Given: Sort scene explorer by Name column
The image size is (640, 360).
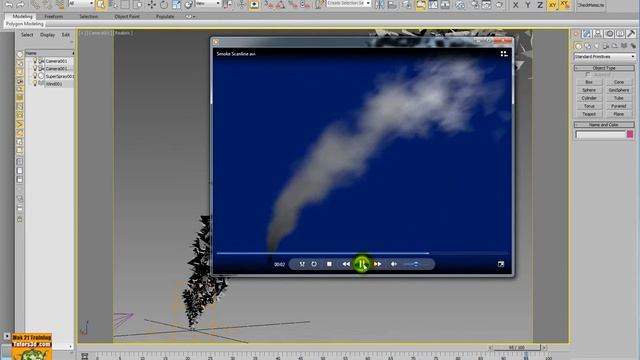Looking at the screenshot, I should tap(49, 53).
